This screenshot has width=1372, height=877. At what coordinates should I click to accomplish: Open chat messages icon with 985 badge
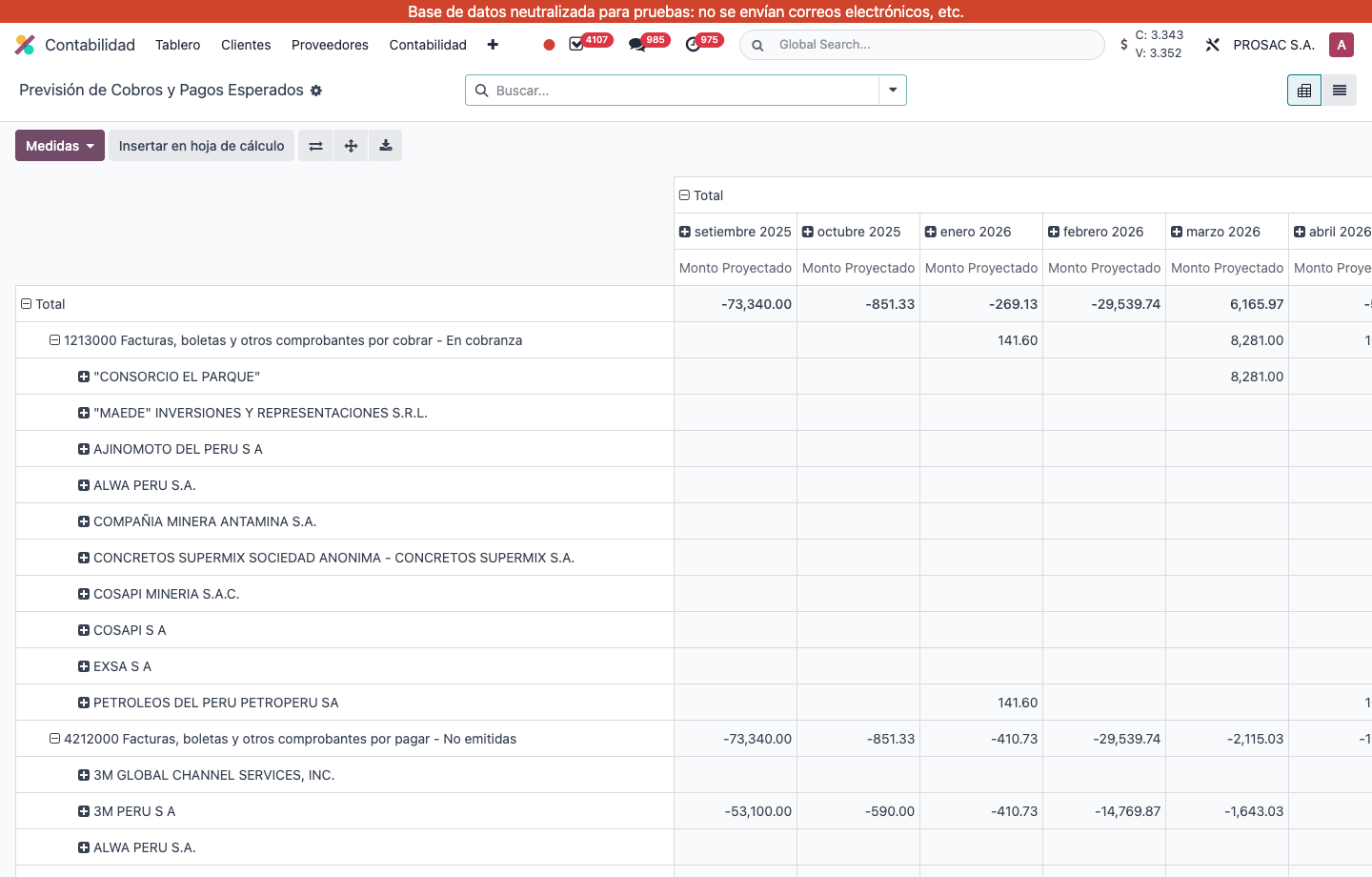pyautogui.click(x=636, y=45)
